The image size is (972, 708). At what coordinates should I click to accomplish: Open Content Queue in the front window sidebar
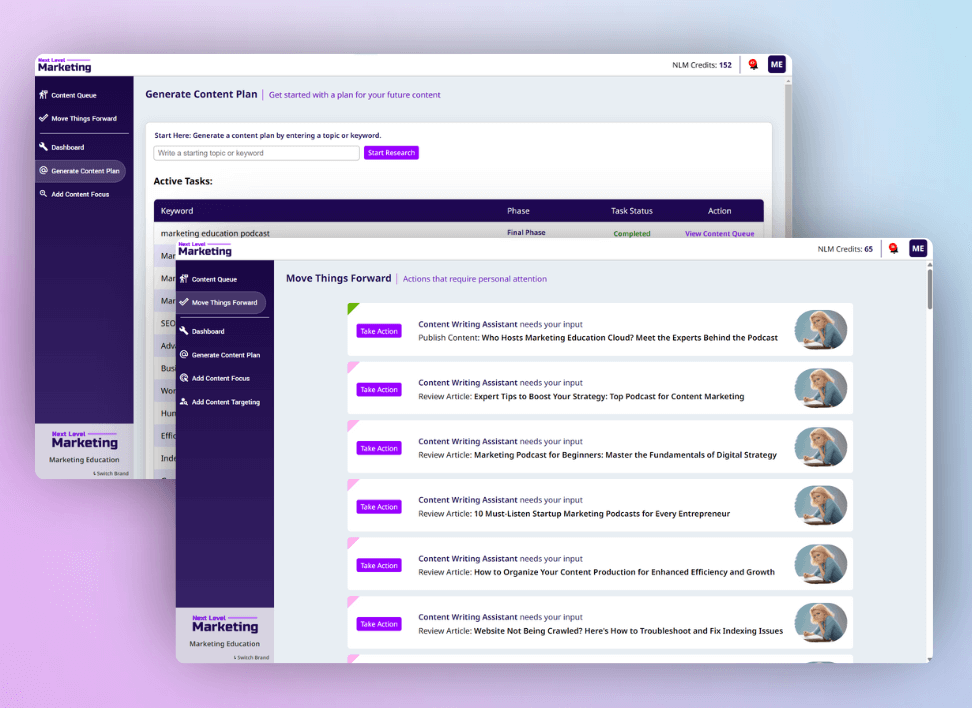[x=214, y=279]
